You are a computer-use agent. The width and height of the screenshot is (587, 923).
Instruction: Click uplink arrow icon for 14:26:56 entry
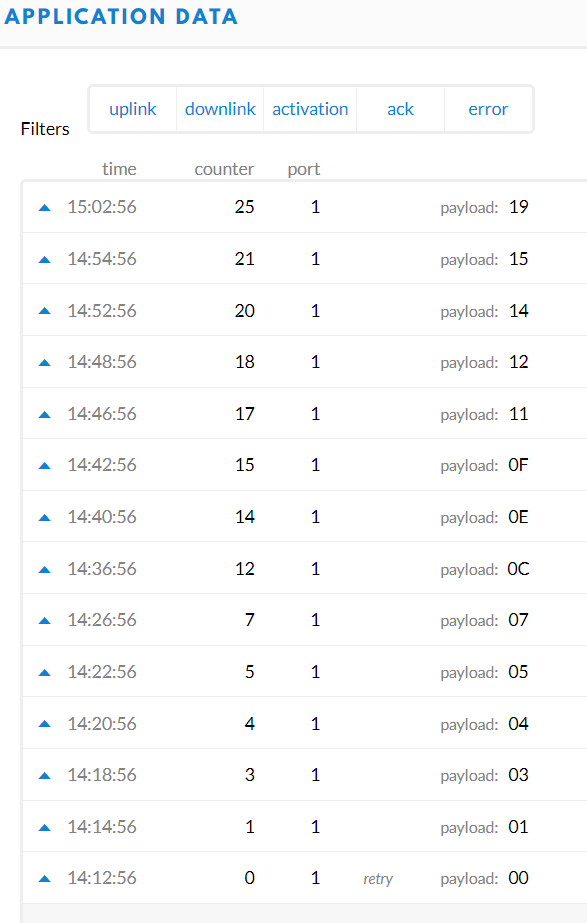click(44, 620)
